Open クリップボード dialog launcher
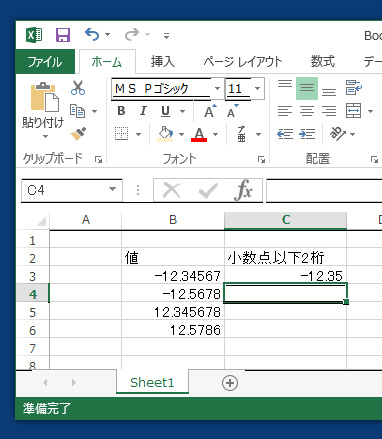 [x=98, y=160]
